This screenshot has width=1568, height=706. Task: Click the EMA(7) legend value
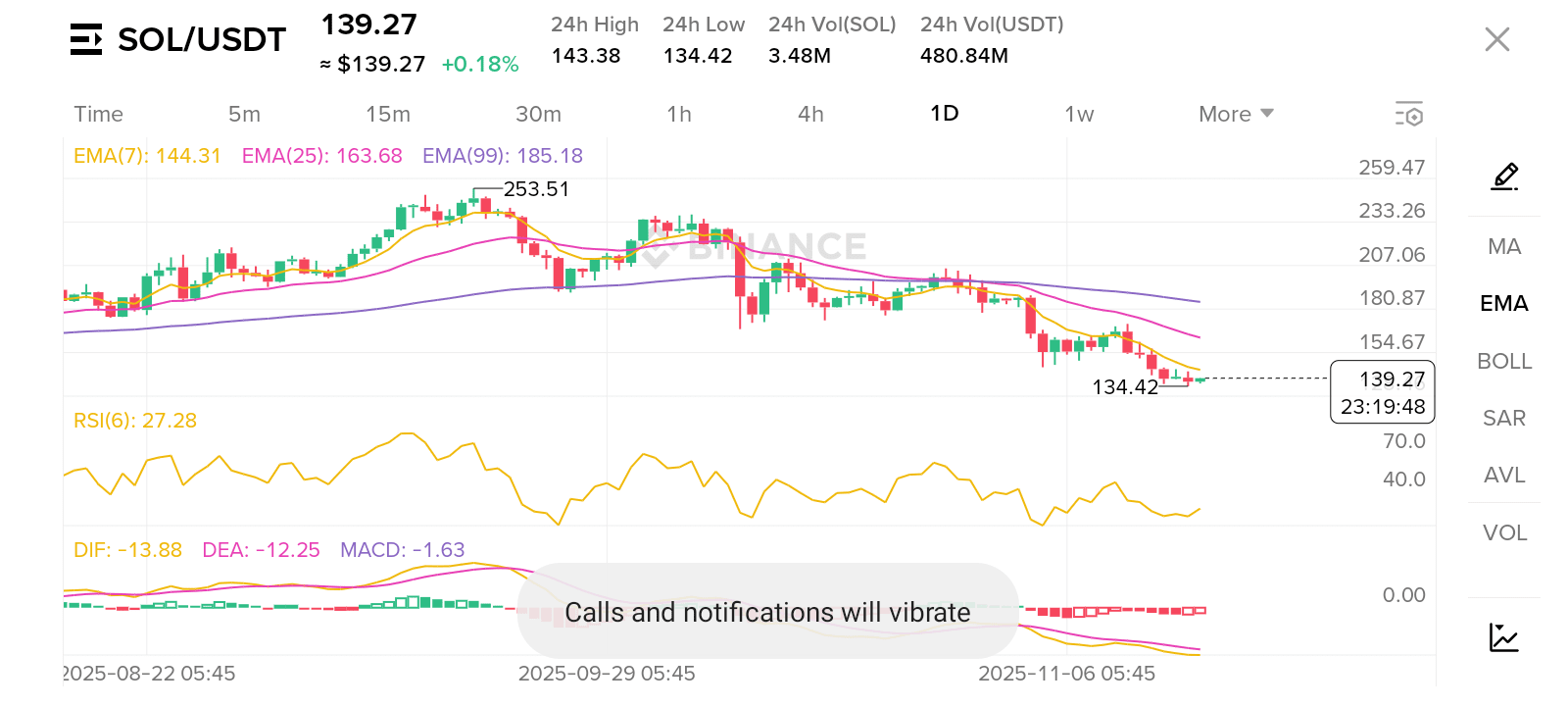(147, 156)
